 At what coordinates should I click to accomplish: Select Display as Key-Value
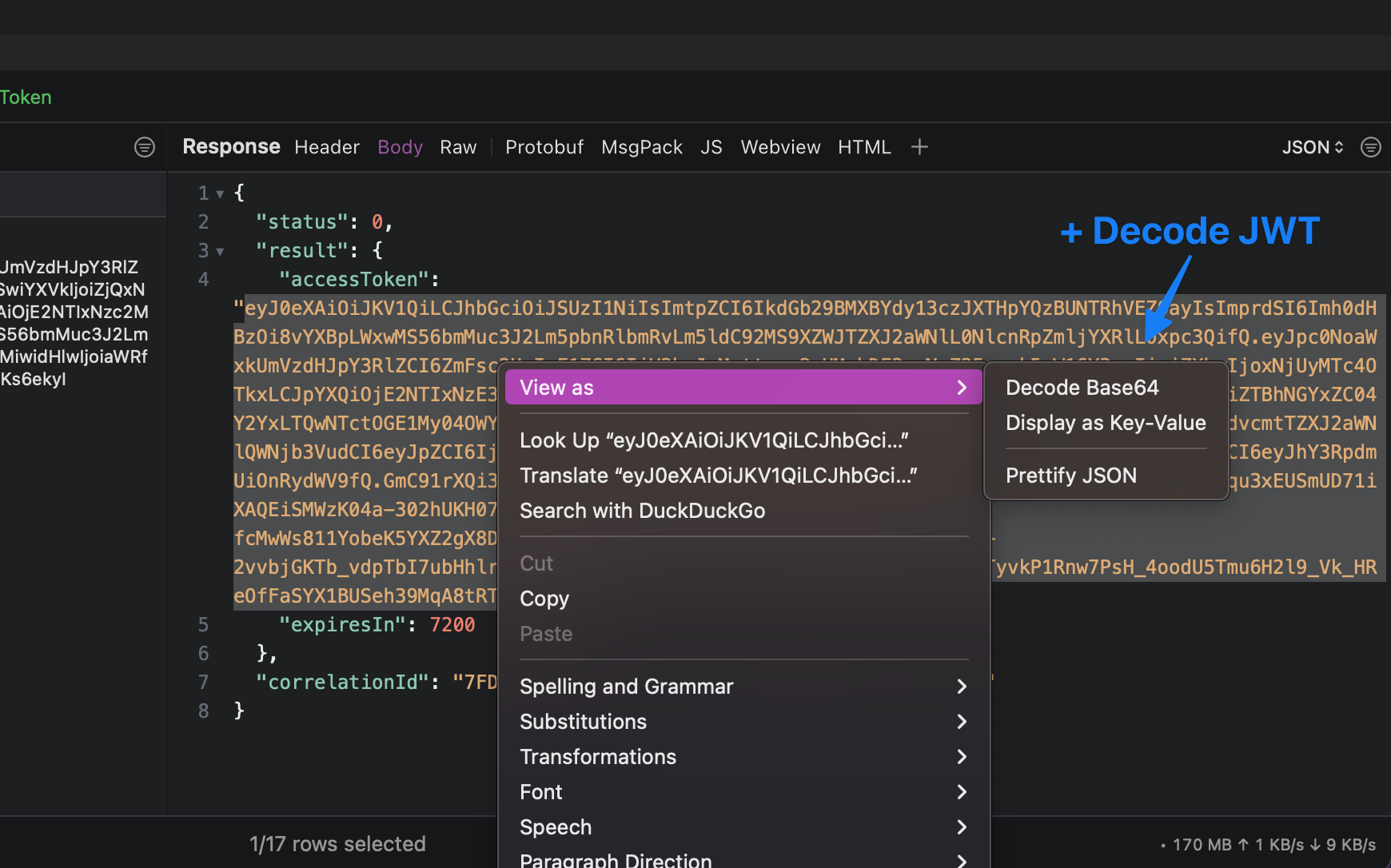pyautogui.click(x=1106, y=423)
